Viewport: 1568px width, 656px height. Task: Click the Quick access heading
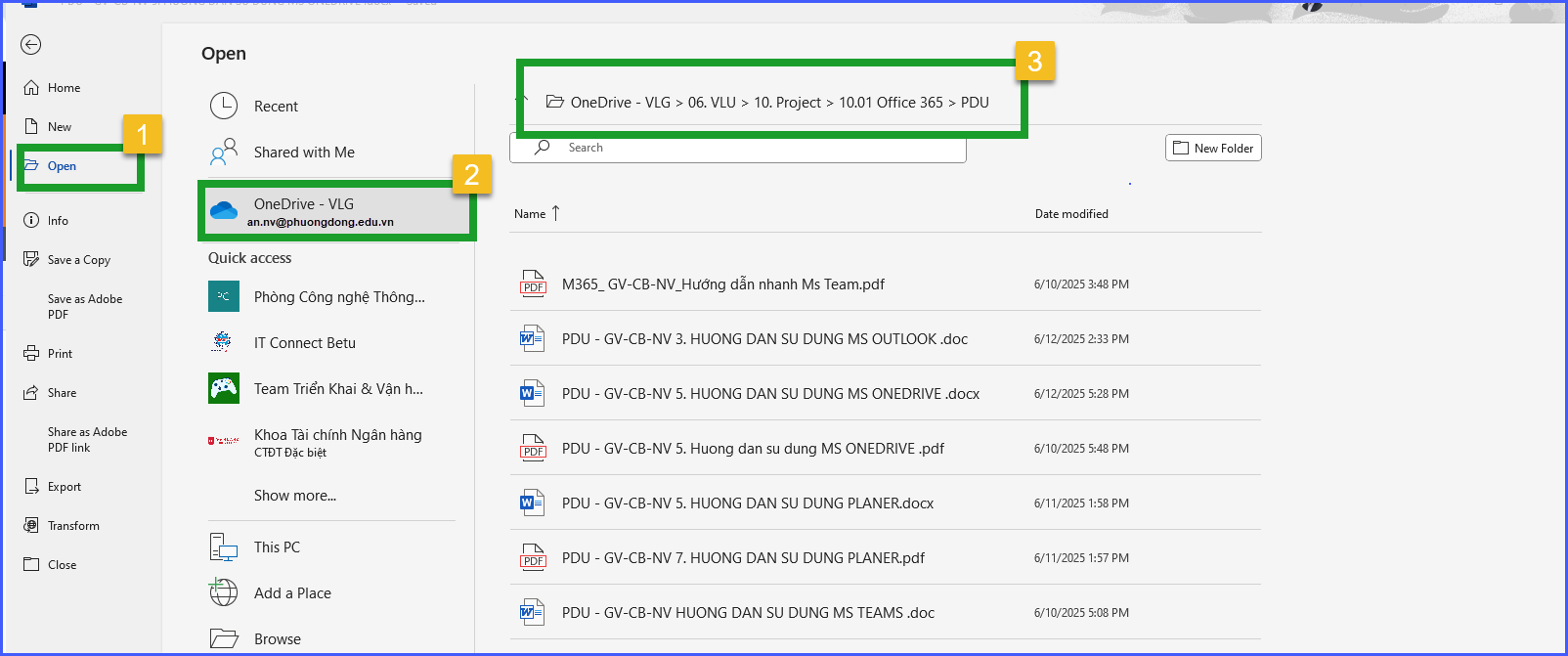pos(249,258)
